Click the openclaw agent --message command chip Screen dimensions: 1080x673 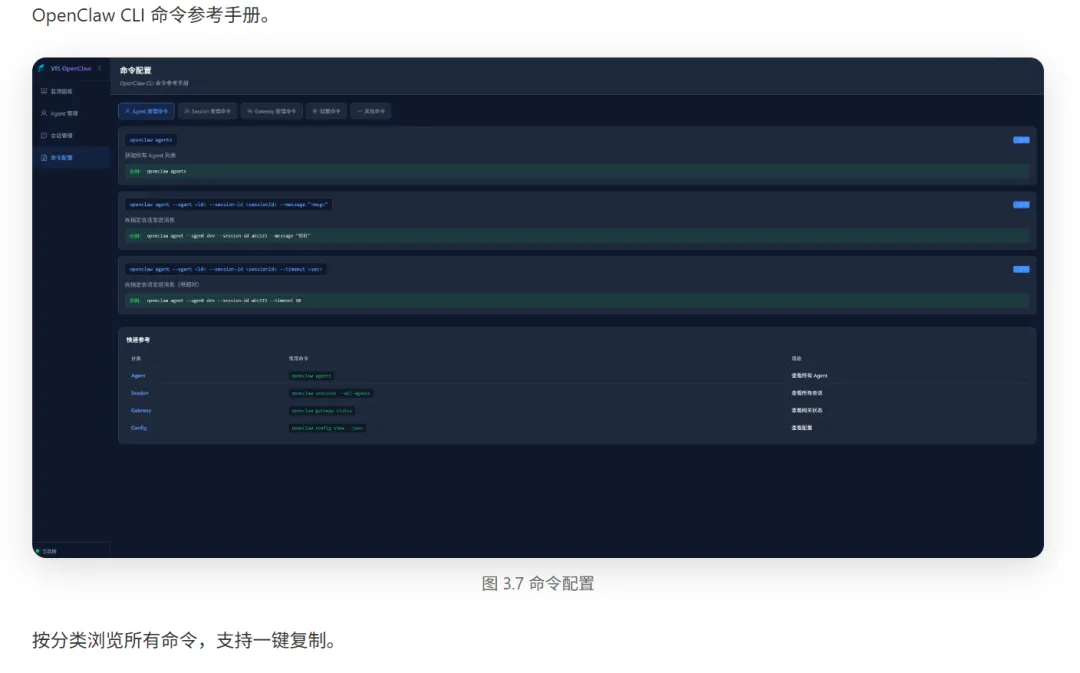(x=228, y=205)
